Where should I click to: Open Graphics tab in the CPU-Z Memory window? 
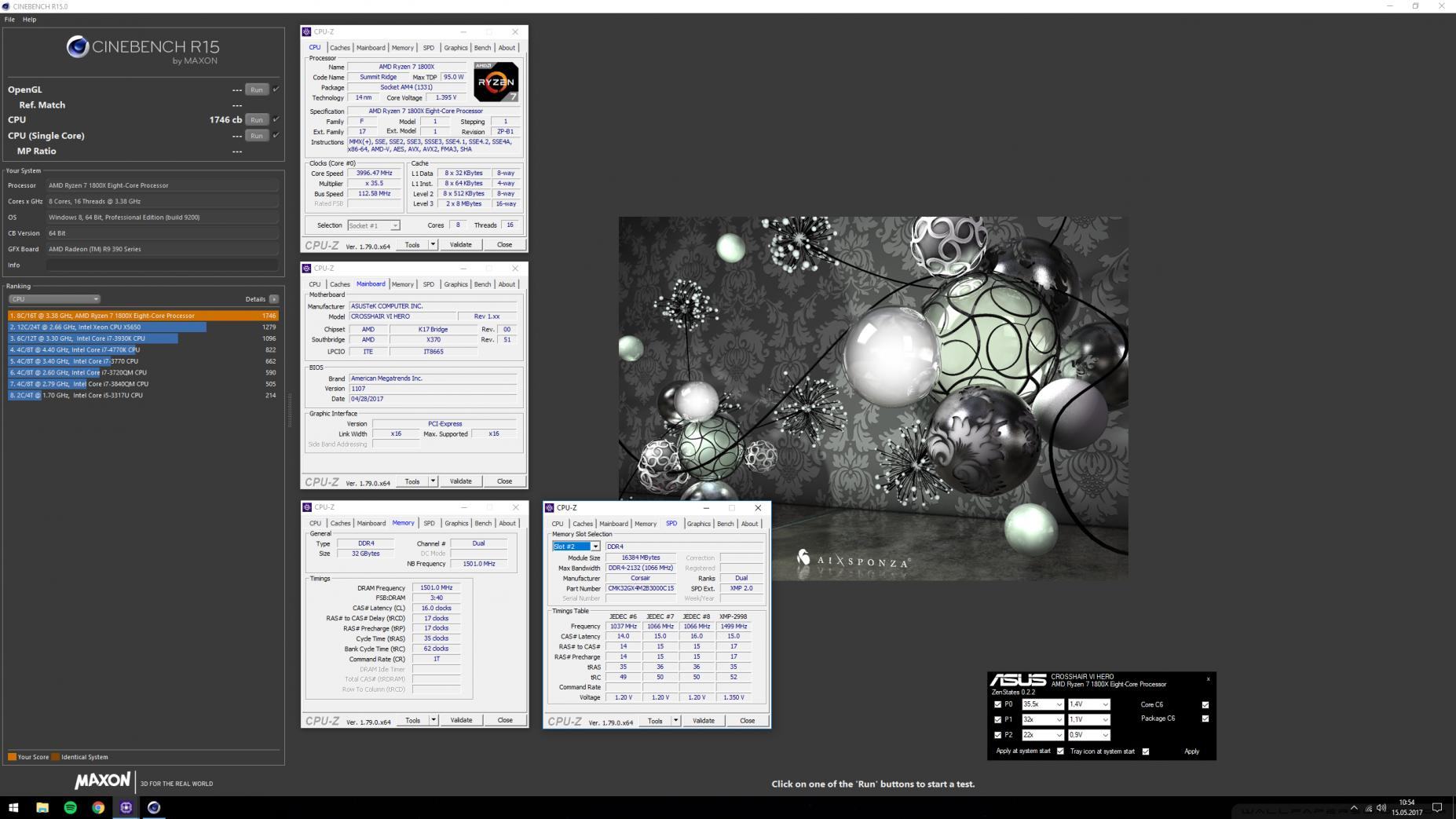click(456, 523)
